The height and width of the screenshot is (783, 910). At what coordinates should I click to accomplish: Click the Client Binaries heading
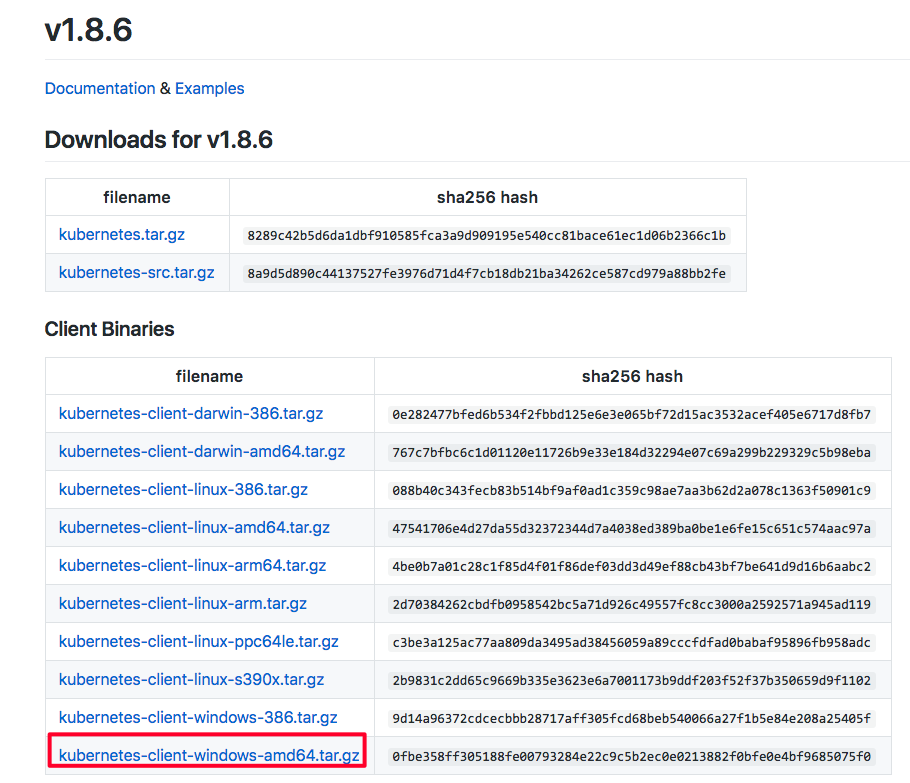point(109,329)
